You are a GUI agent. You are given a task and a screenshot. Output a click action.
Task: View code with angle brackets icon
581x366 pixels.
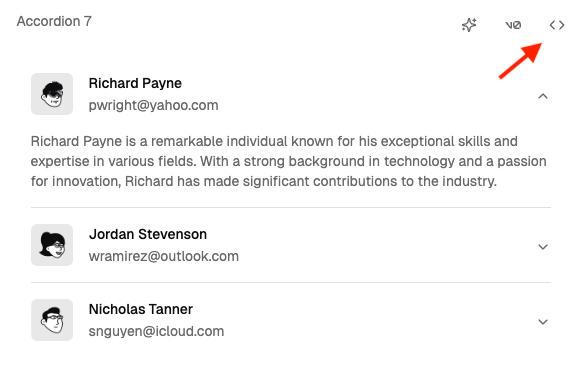click(557, 25)
